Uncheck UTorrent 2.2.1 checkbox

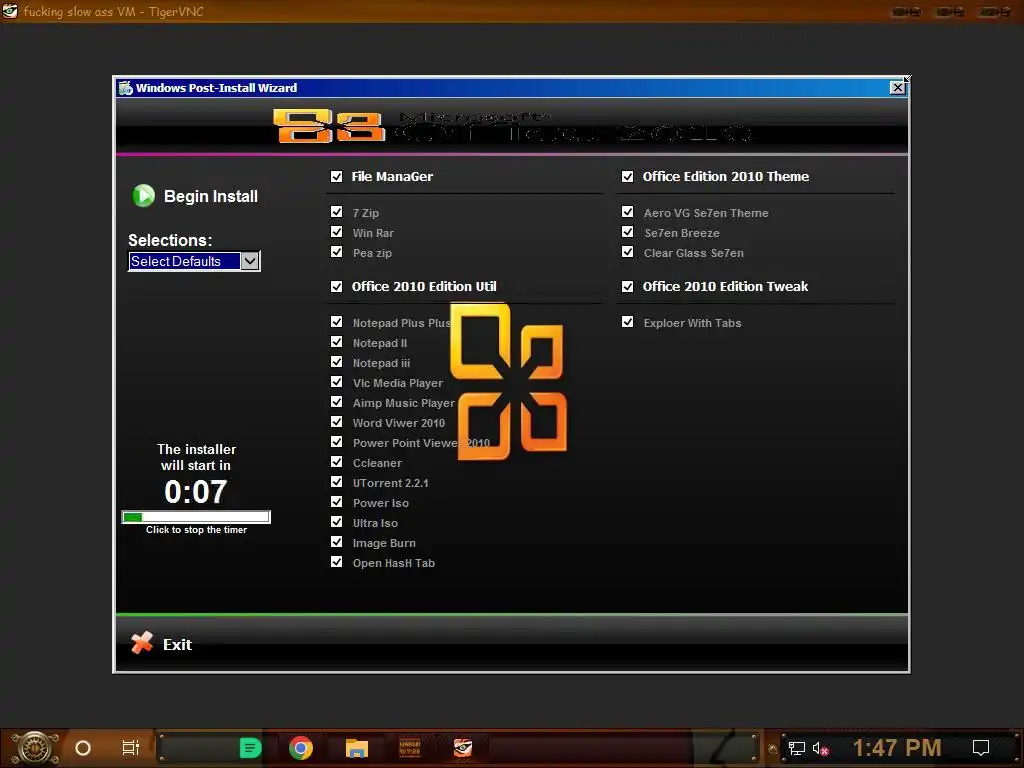click(x=336, y=481)
